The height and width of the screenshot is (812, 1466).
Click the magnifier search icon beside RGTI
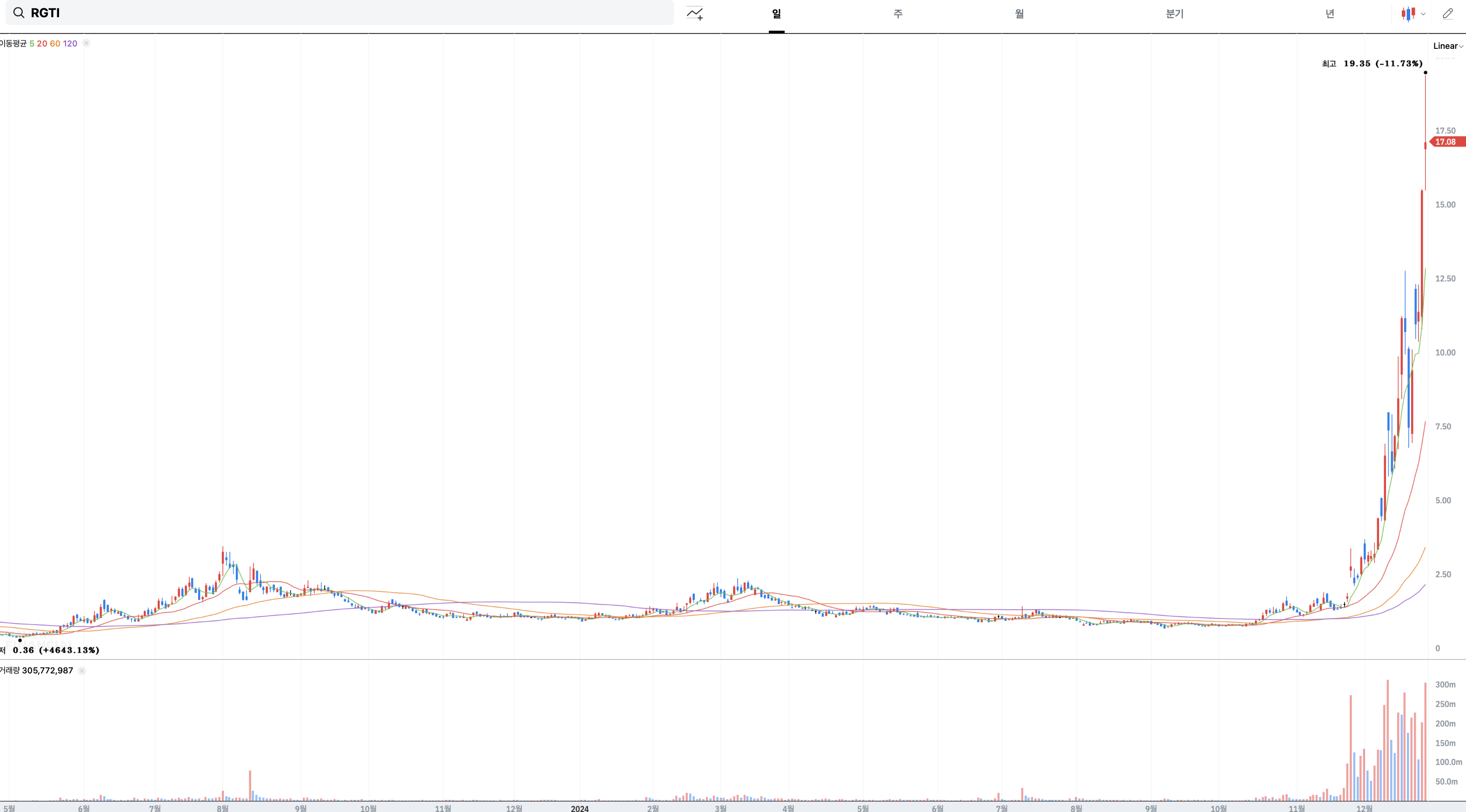[x=19, y=13]
